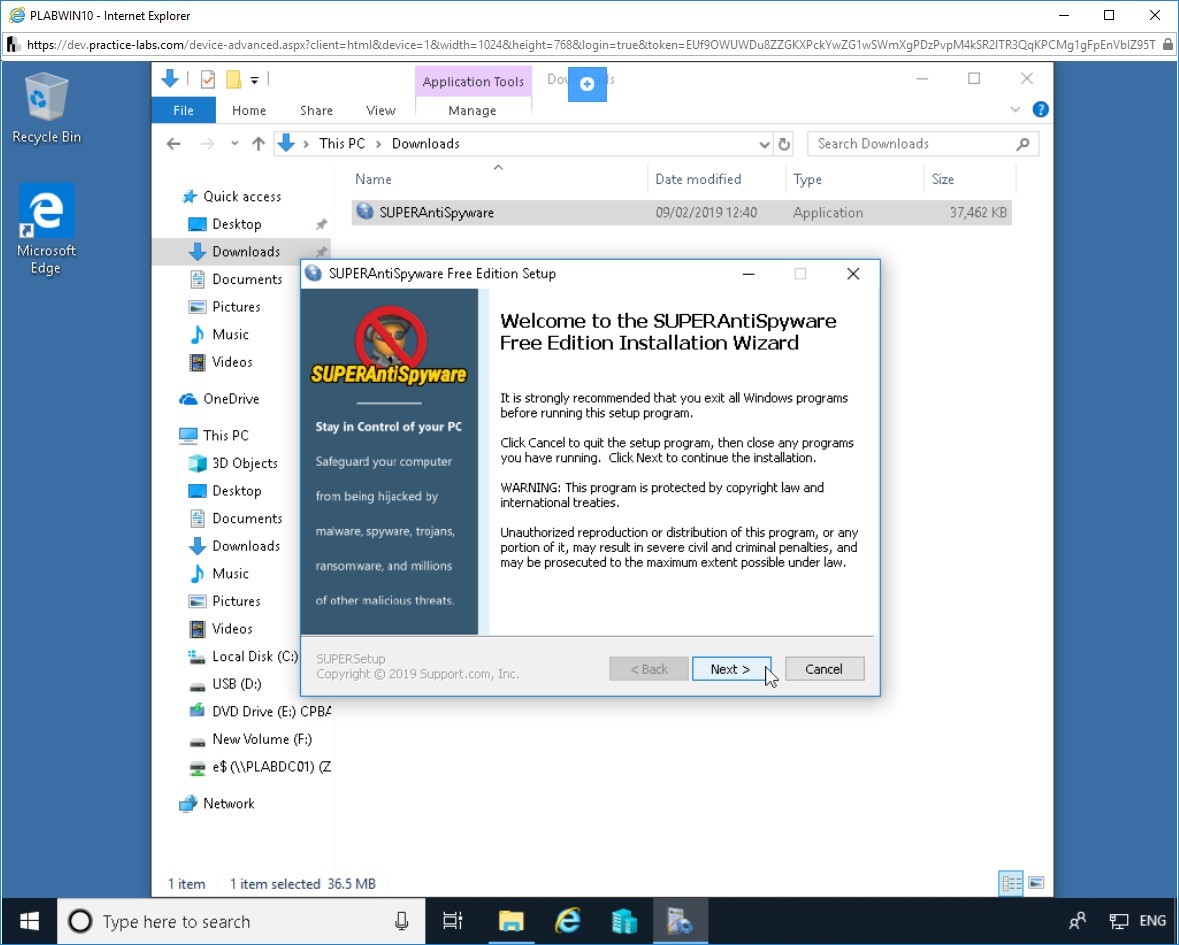Image resolution: width=1179 pixels, height=945 pixels.
Task: Open e$ PLABDC01 network drive
Action: 271,767
